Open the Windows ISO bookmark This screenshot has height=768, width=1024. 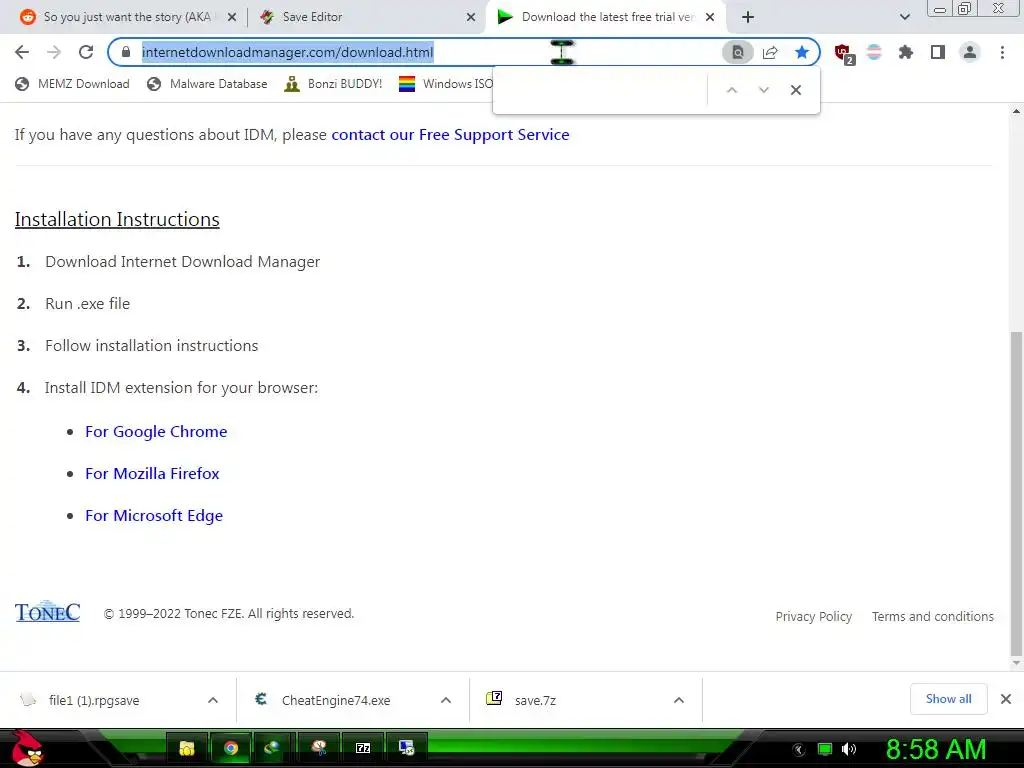coord(446,84)
